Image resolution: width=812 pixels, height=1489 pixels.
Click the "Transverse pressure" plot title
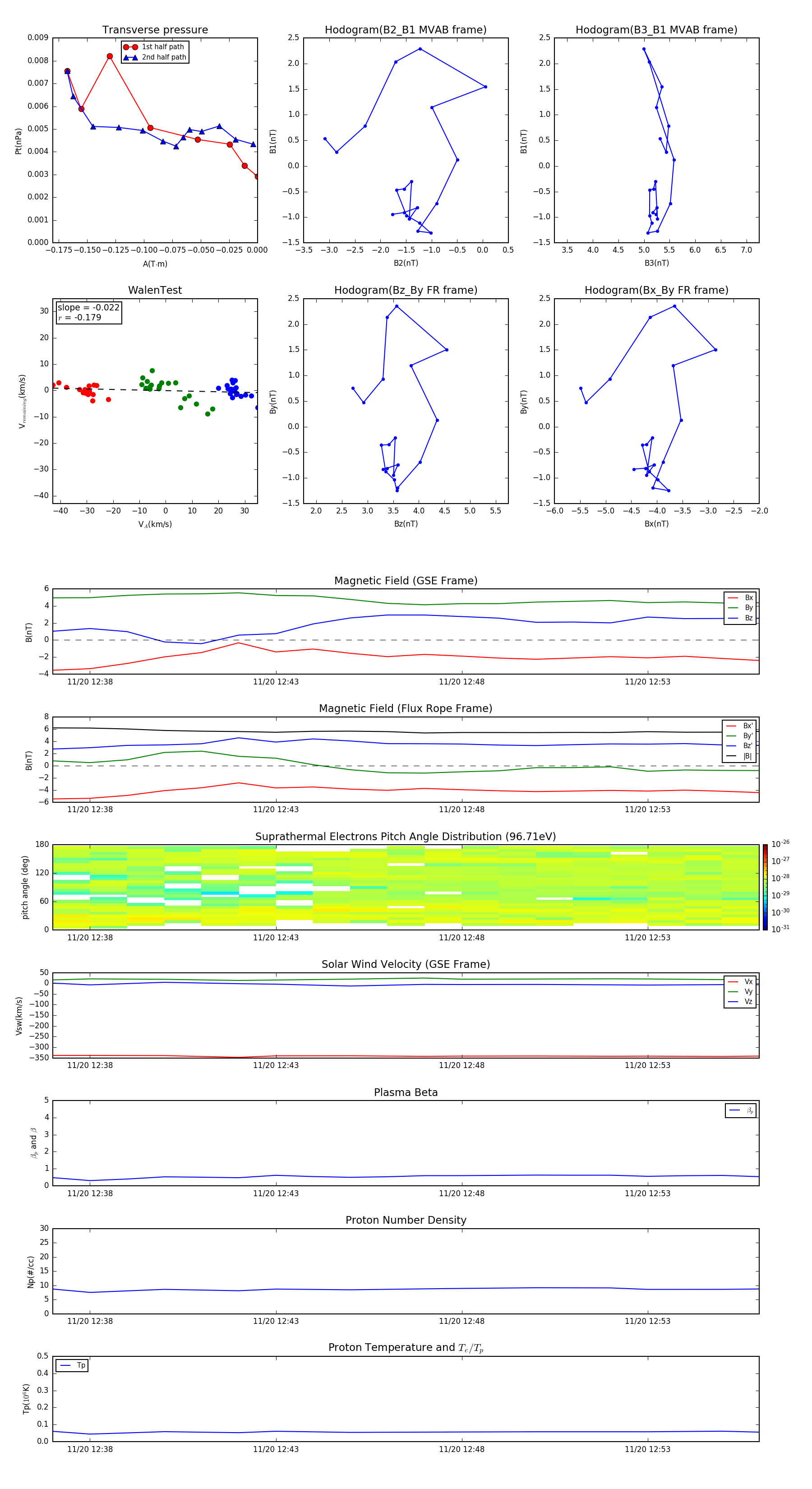point(155,30)
